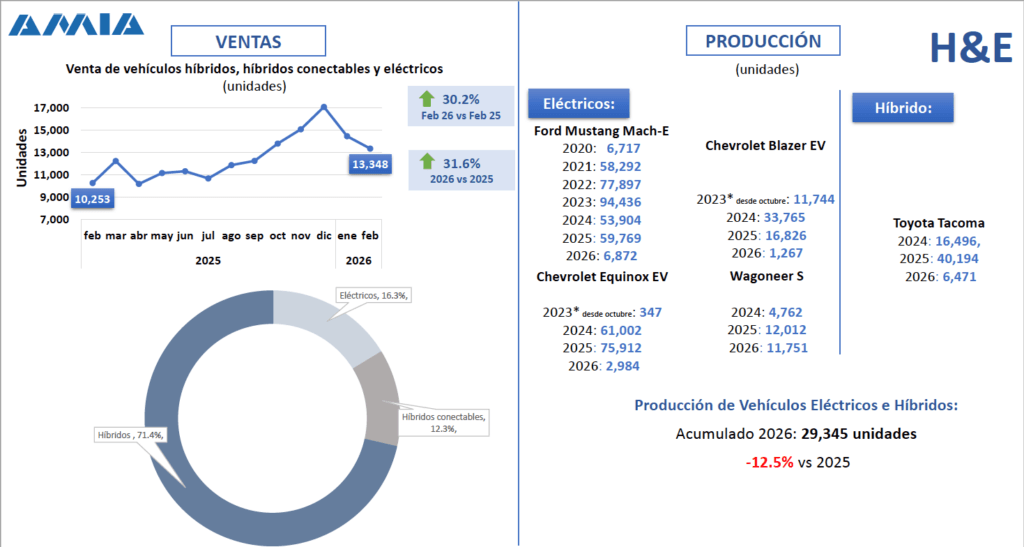Click the Eléctricos 16.3% callout label
The image size is (1024, 547).
(374, 296)
